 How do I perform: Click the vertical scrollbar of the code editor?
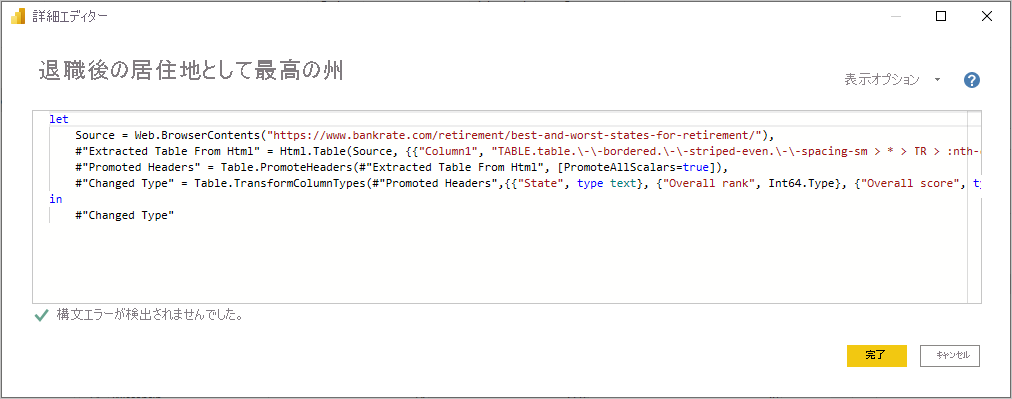[975, 206]
